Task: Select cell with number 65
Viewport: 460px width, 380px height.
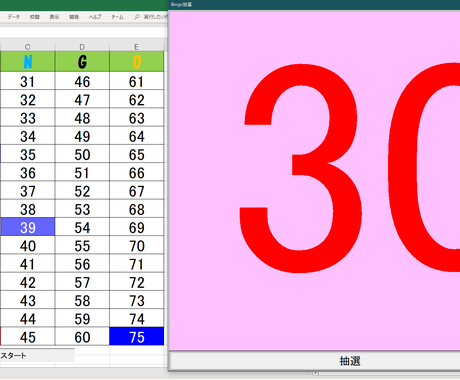Action: pyautogui.click(x=137, y=155)
